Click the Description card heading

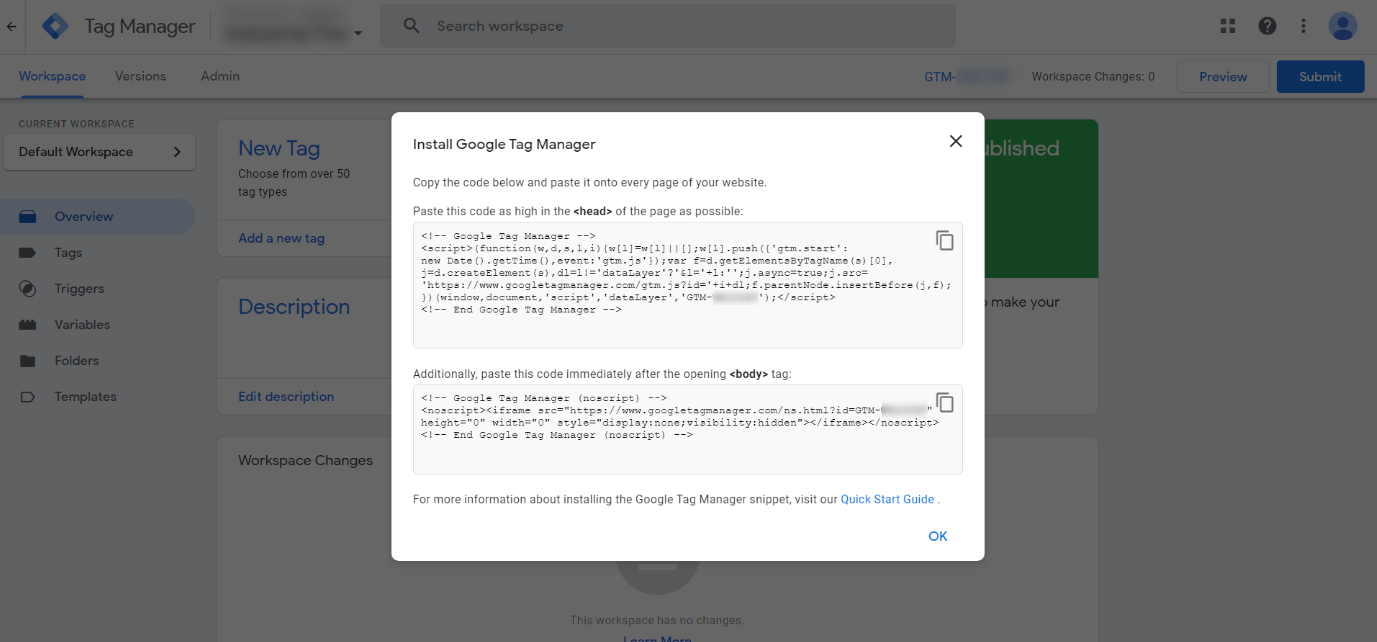point(294,307)
